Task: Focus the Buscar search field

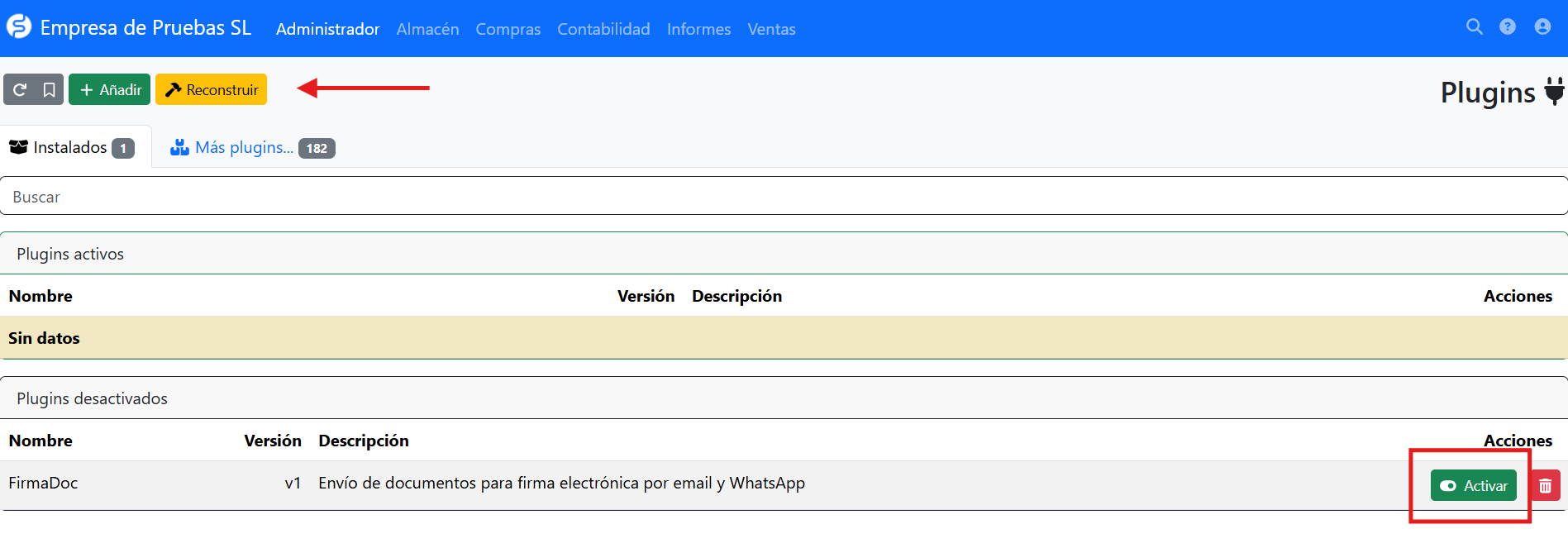Action: click(784, 197)
